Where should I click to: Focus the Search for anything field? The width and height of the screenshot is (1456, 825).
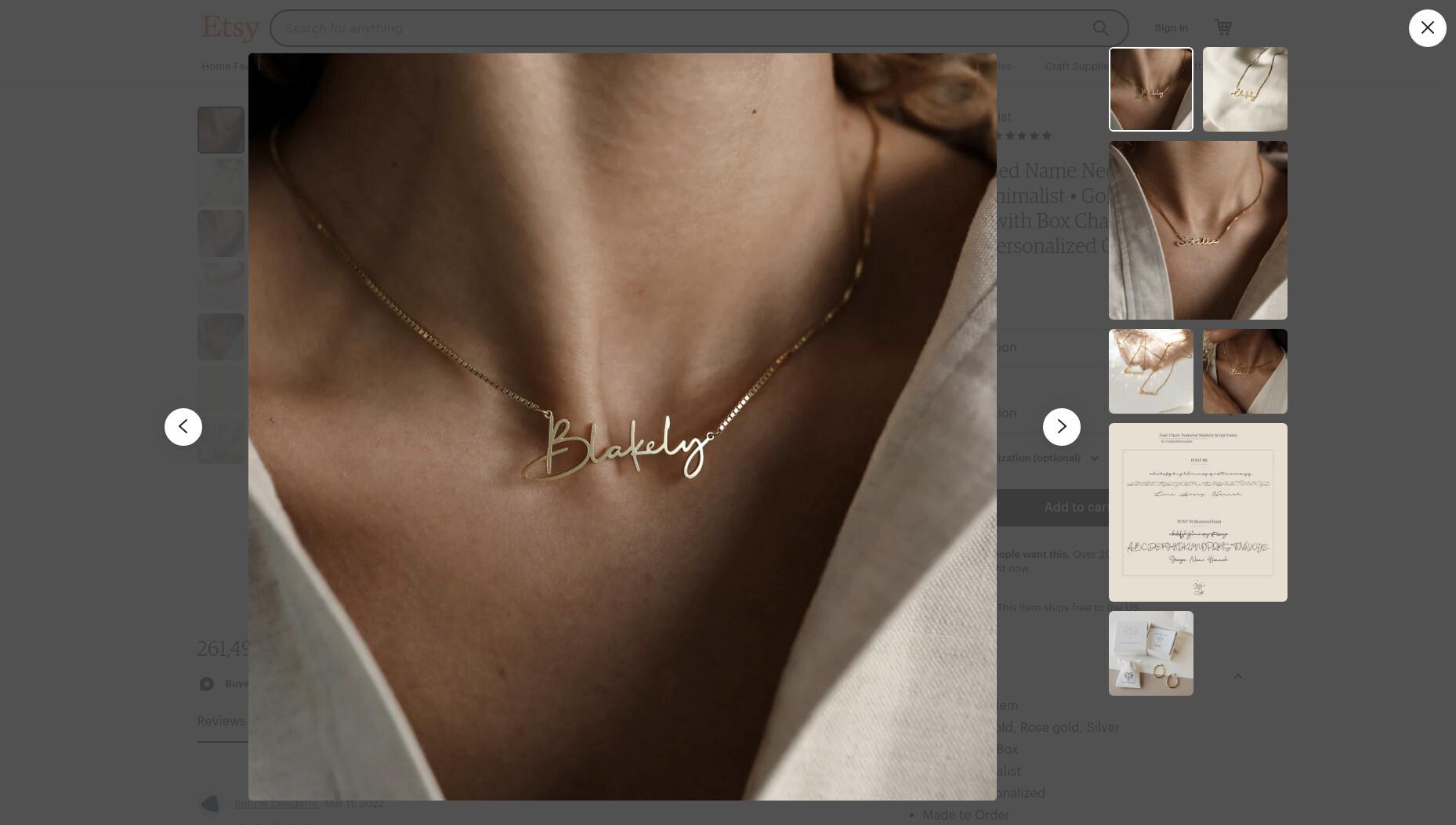[678, 28]
